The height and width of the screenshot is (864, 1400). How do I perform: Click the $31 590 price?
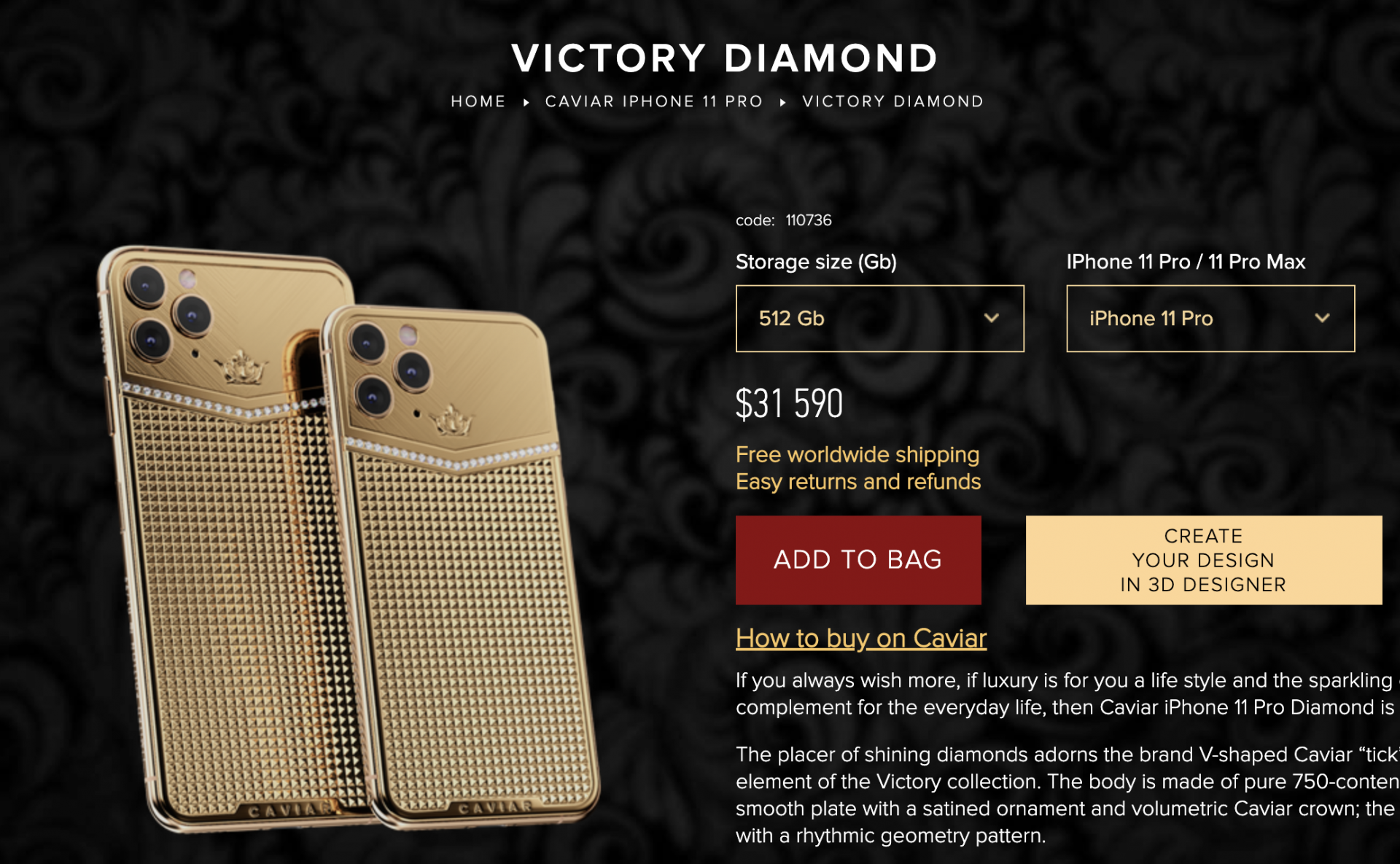pos(789,404)
